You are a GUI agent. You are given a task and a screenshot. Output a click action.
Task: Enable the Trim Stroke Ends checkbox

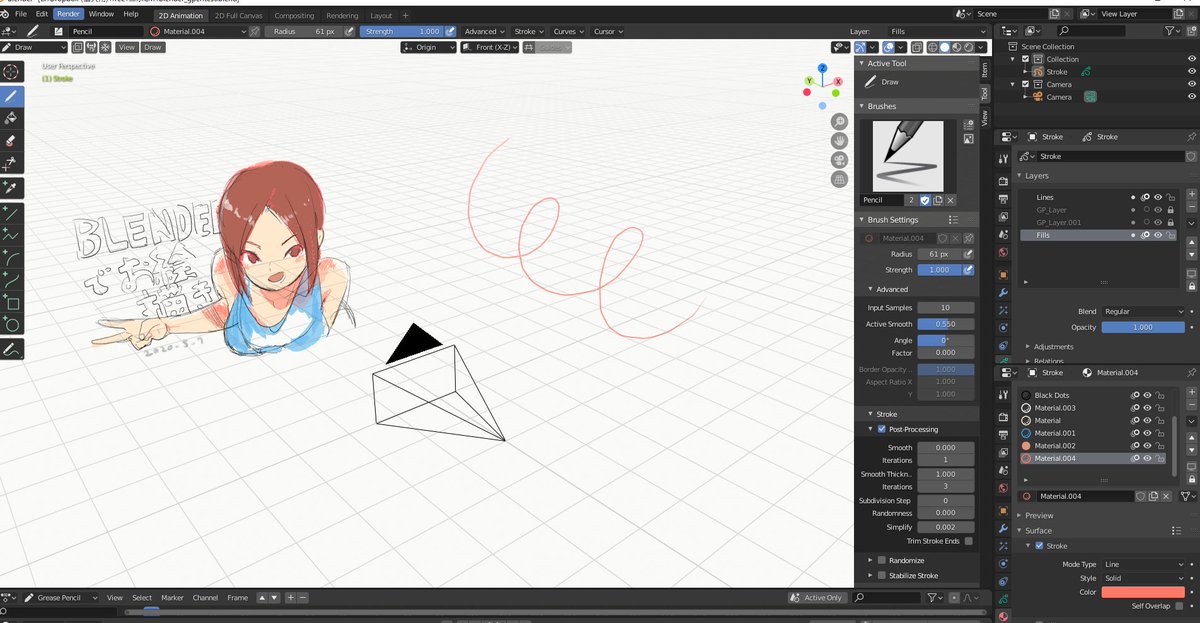(x=968, y=541)
